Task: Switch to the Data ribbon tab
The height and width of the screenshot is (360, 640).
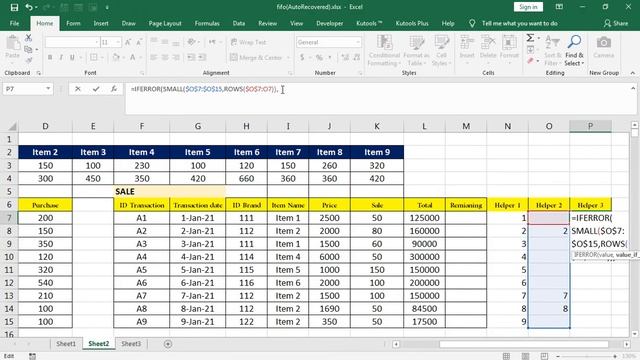Action: point(239,24)
